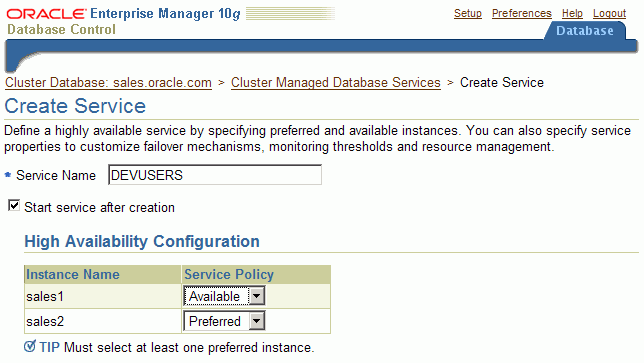Go to Cluster Managed Database Services breadcrumb
Image resolution: width=644 pixels, height=363 pixels.
pos(336,83)
